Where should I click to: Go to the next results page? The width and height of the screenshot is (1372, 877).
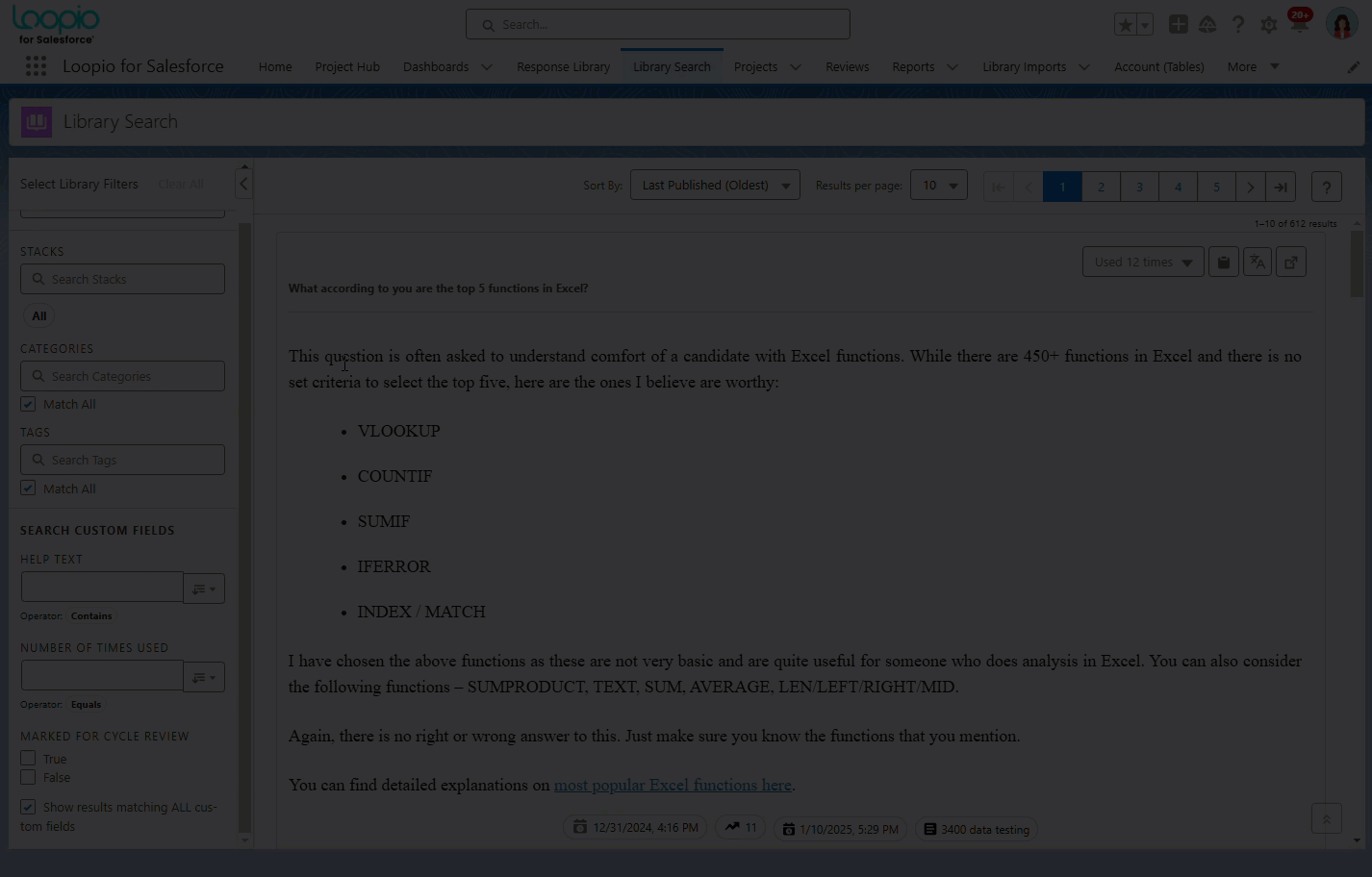(1251, 187)
